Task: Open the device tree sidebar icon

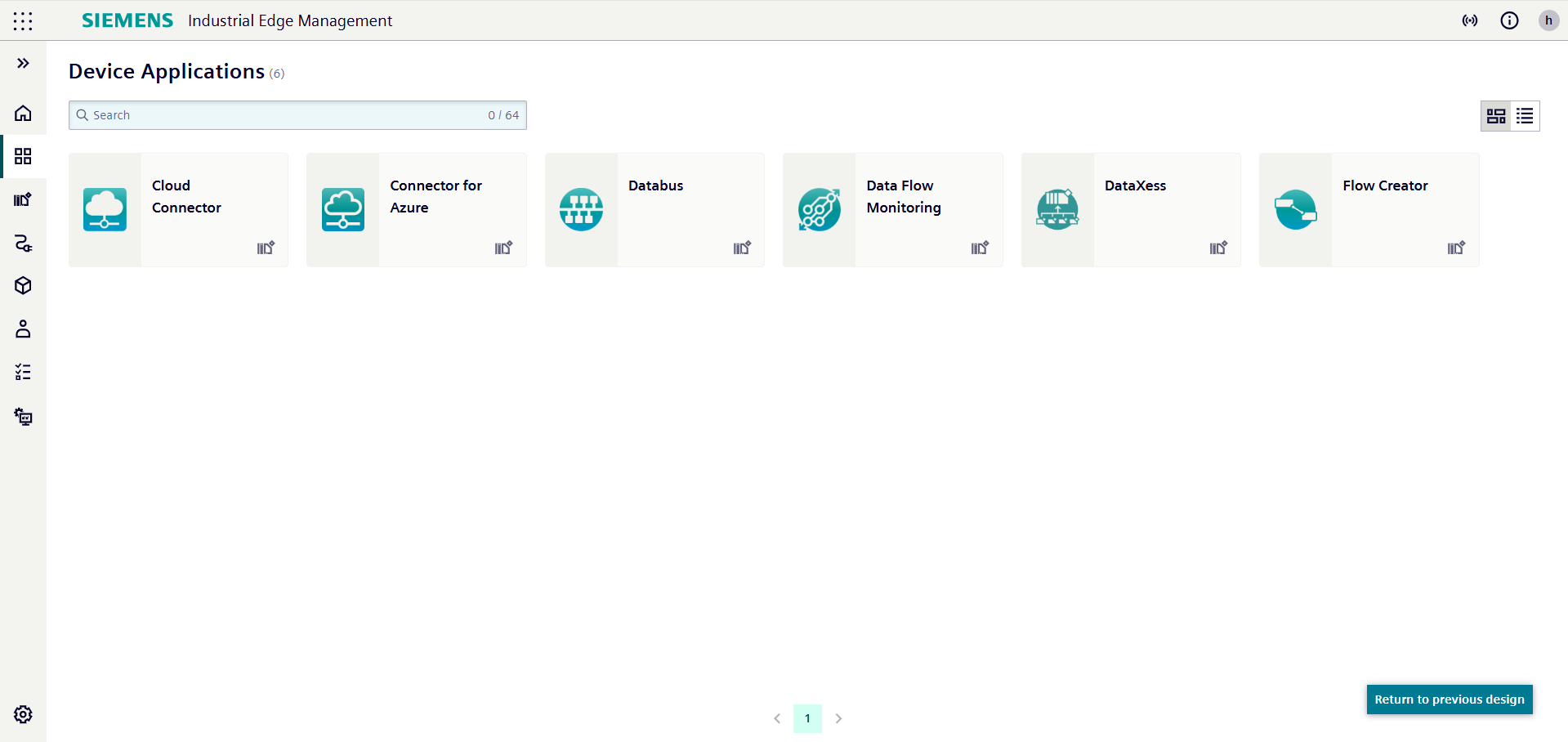Action: 23,417
